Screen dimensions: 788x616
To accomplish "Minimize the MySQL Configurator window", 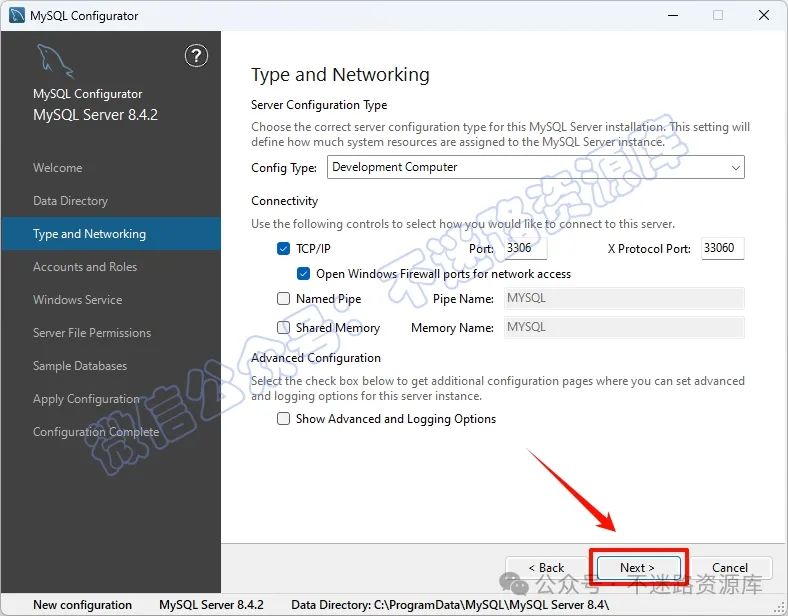I will click(673, 15).
